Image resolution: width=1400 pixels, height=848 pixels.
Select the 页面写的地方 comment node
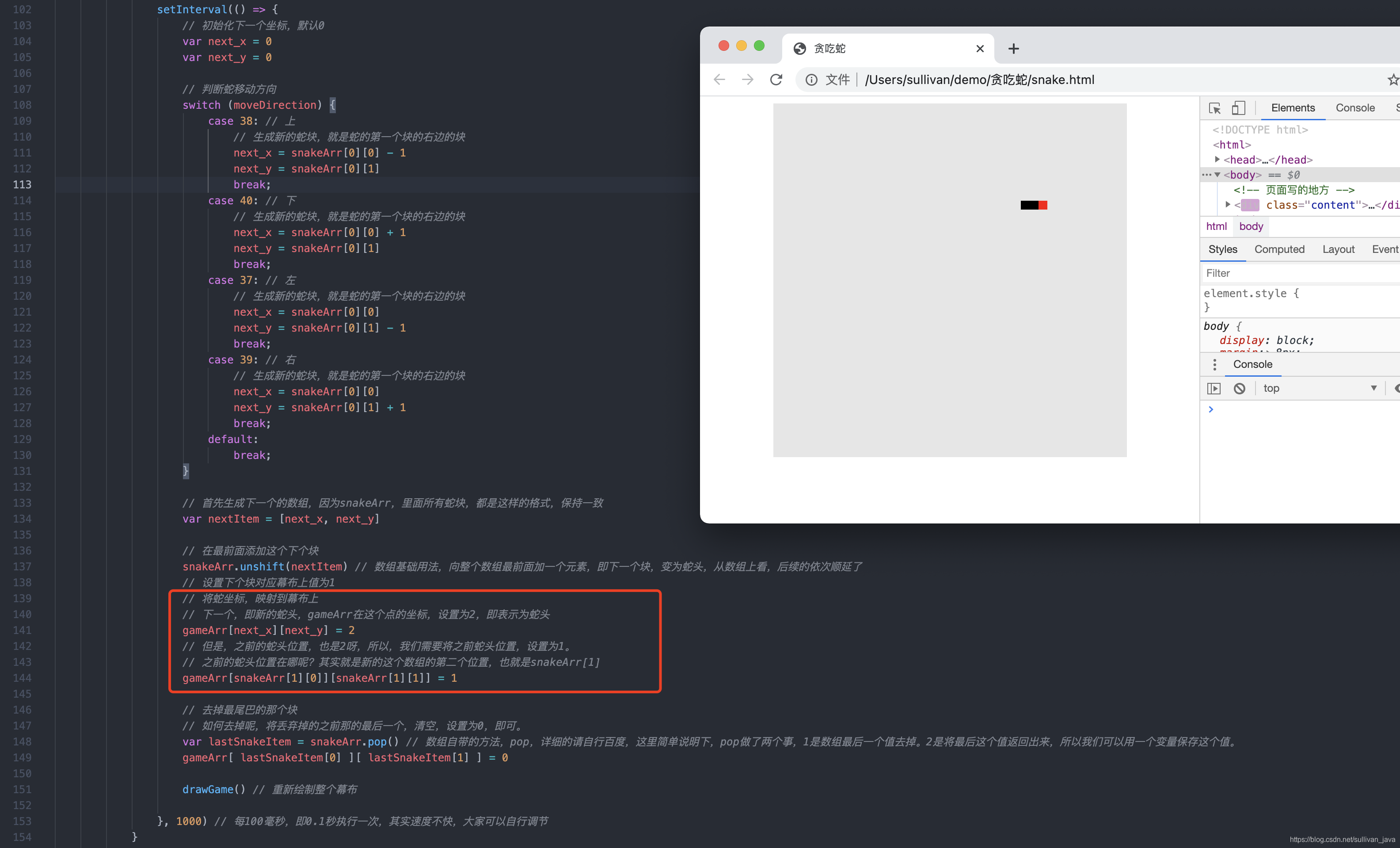coord(1294,190)
